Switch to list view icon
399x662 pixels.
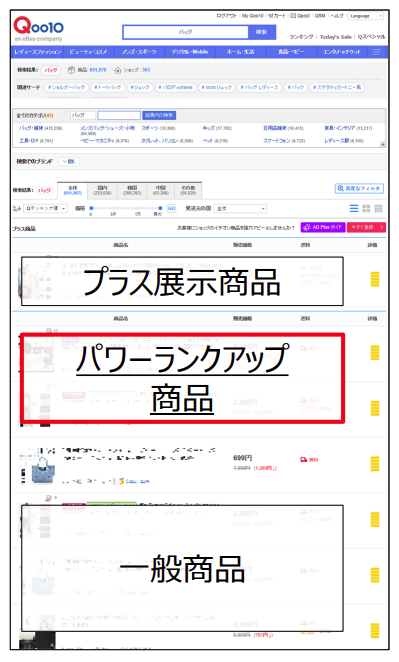click(354, 209)
